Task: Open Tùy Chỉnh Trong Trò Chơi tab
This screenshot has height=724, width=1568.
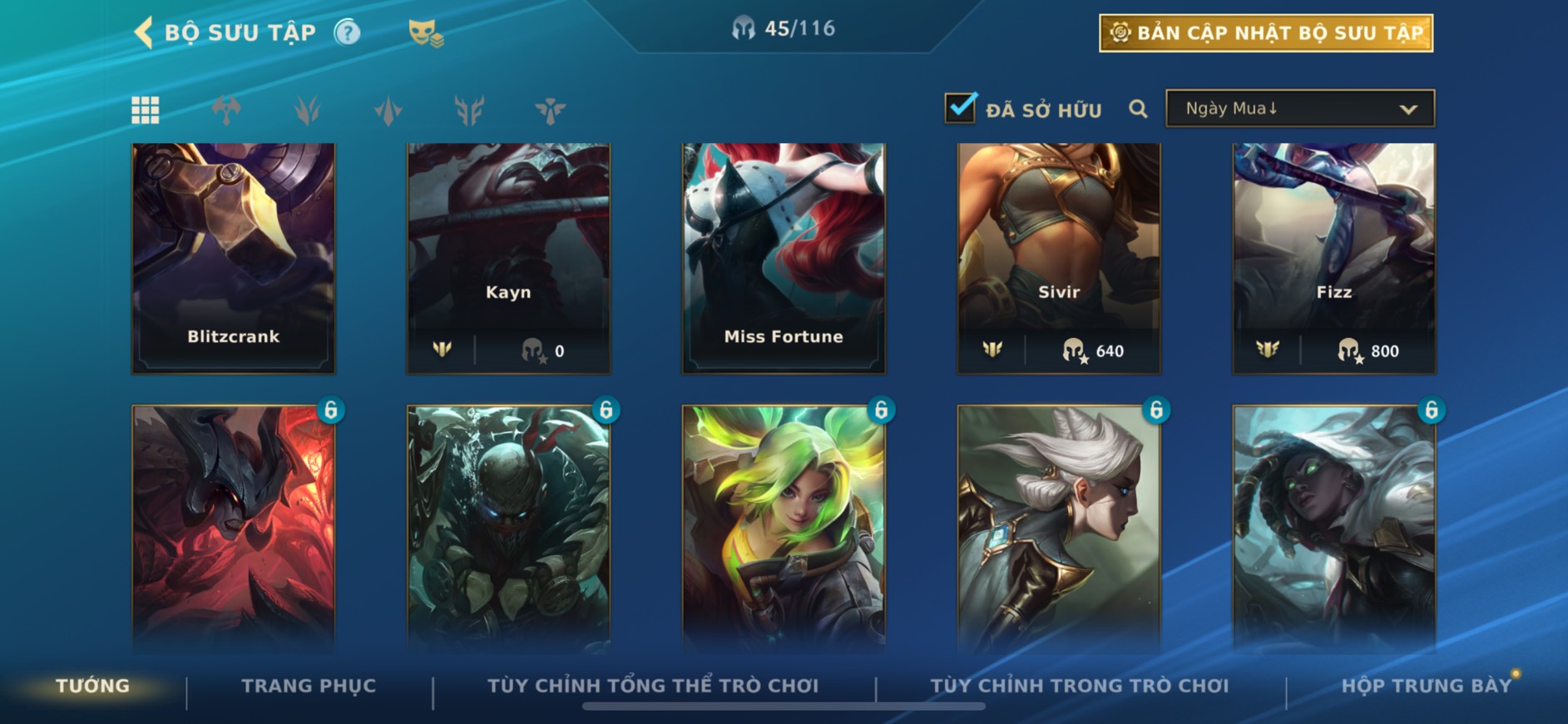Action: pyautogui.click(x=1080, y=686)
